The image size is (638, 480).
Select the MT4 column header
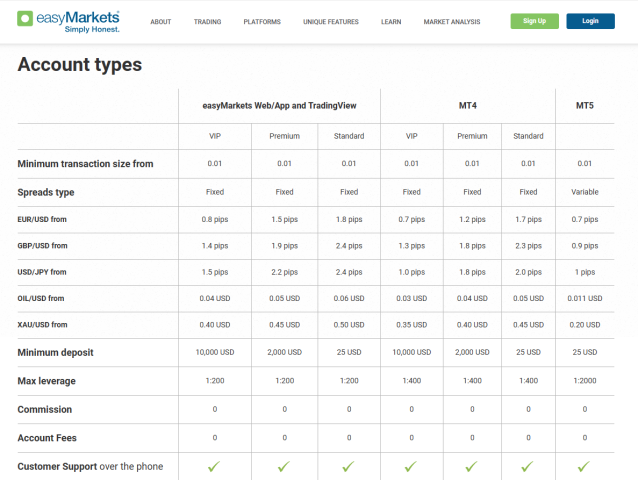coord(468,106)
